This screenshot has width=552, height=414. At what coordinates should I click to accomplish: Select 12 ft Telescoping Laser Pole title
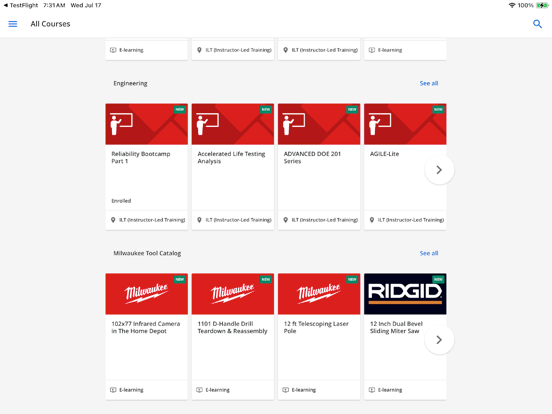pos(316,327)
